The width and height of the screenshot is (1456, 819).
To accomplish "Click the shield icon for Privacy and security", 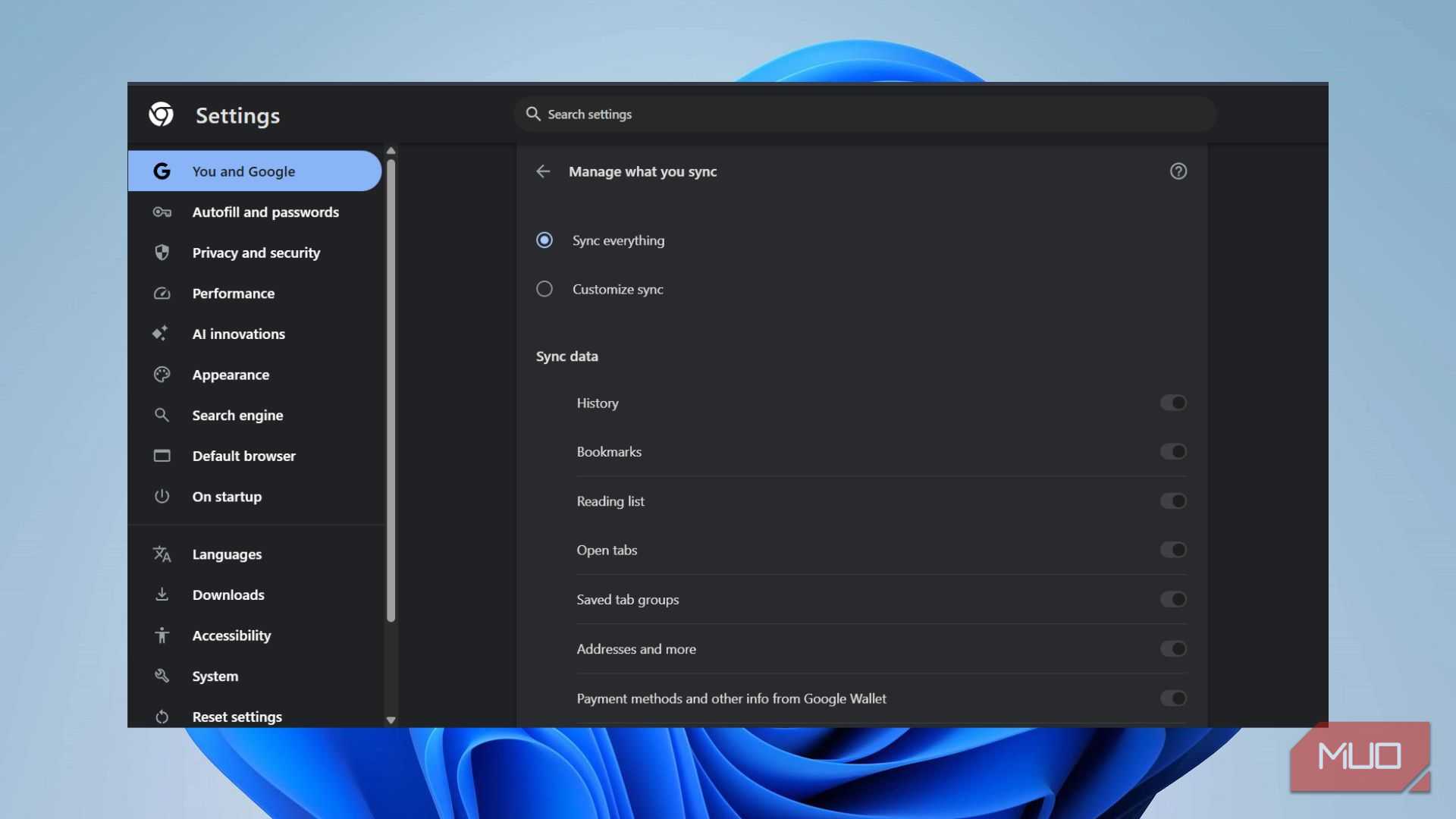I will click(x=162, y=253).
